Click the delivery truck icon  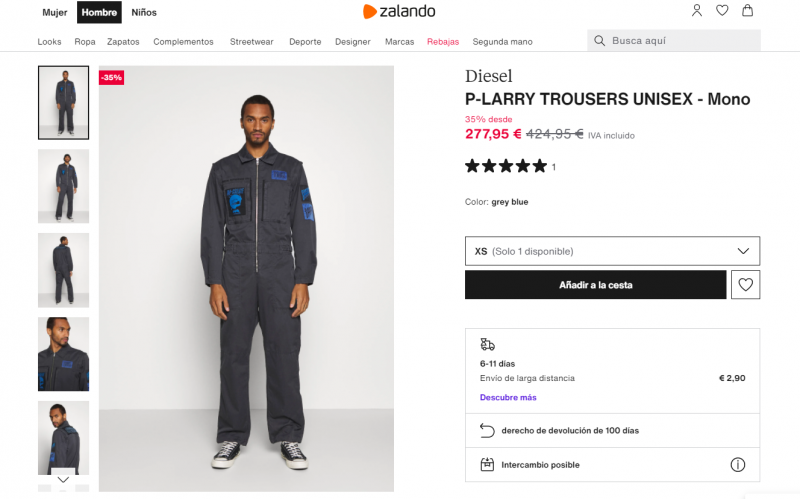tap(488, 344)
